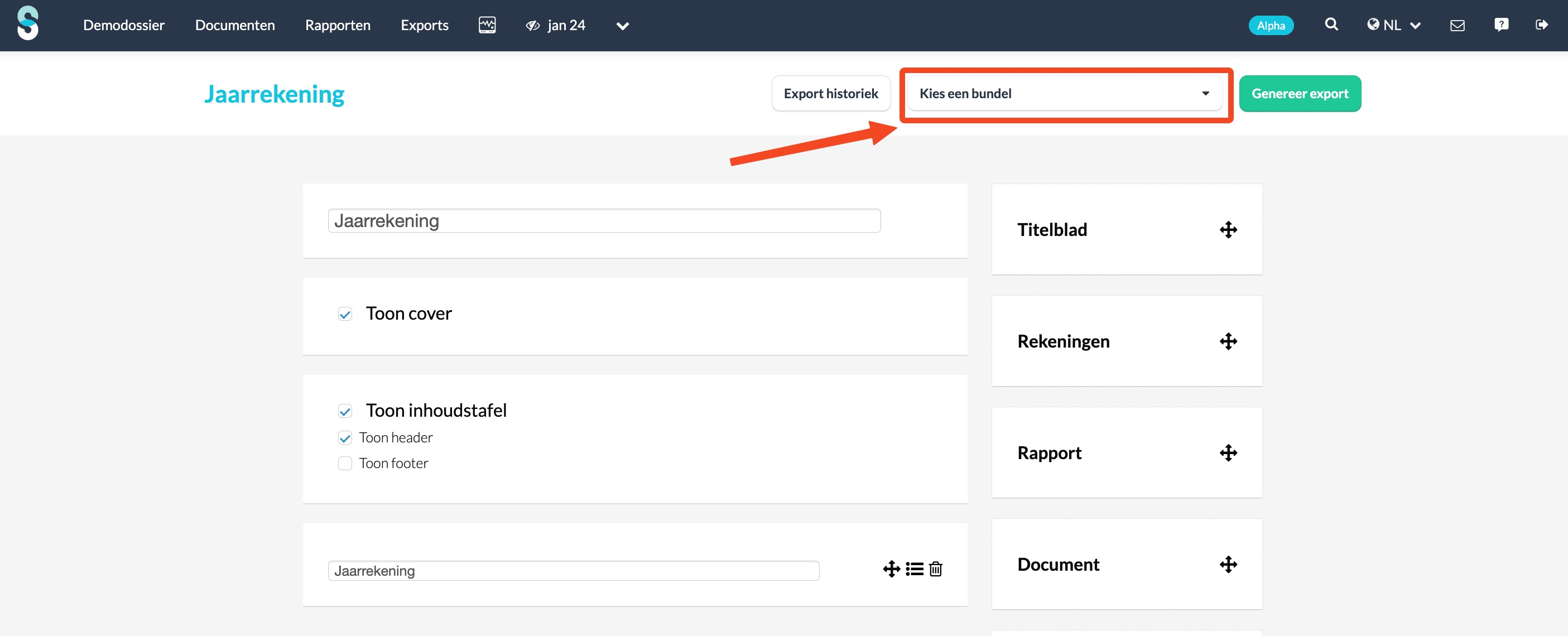1568x636 pixels.
Task: Open the Documenten menu
Action: 234,26
